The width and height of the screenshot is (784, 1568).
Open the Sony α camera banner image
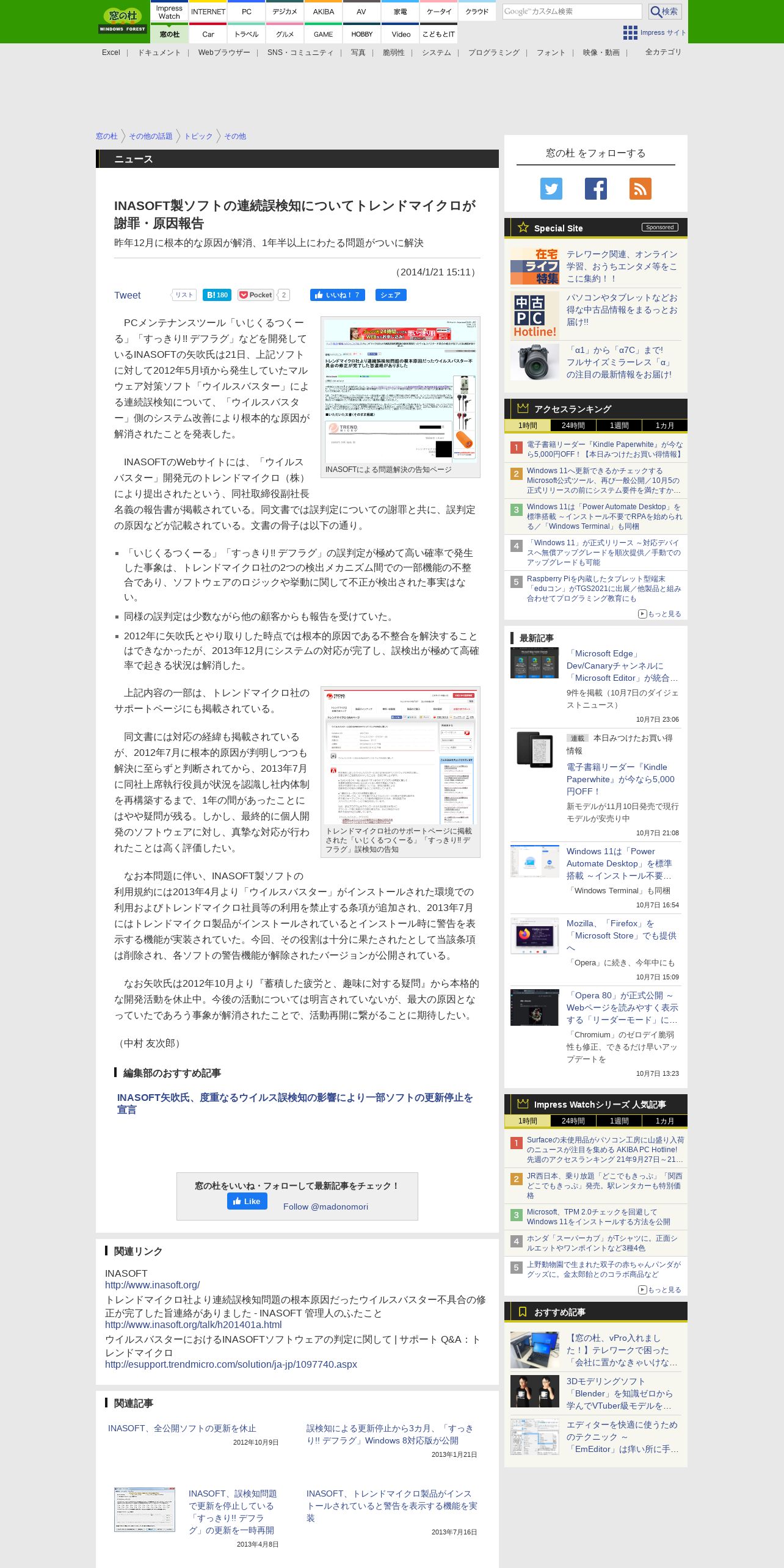tap(534, 362)
